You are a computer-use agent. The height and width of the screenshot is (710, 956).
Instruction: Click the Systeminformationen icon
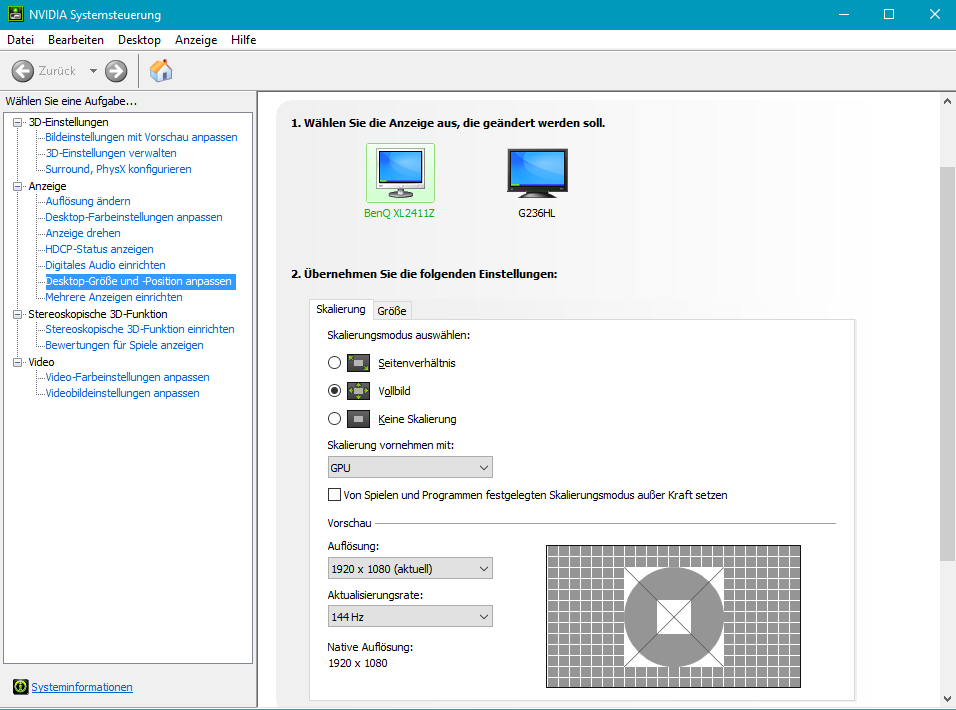point(20,687)
